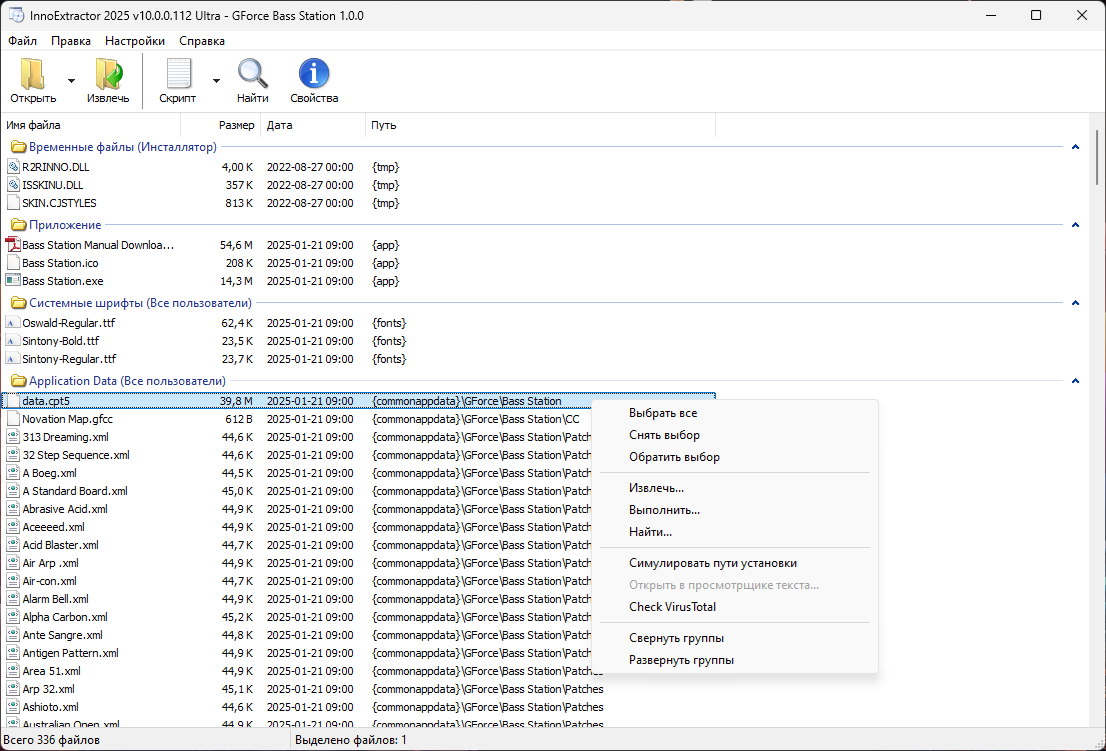Viewport: 1106px width, 751px height.
Task: Click the Скрипт toolbar icon
Action: tap(178, 74)
